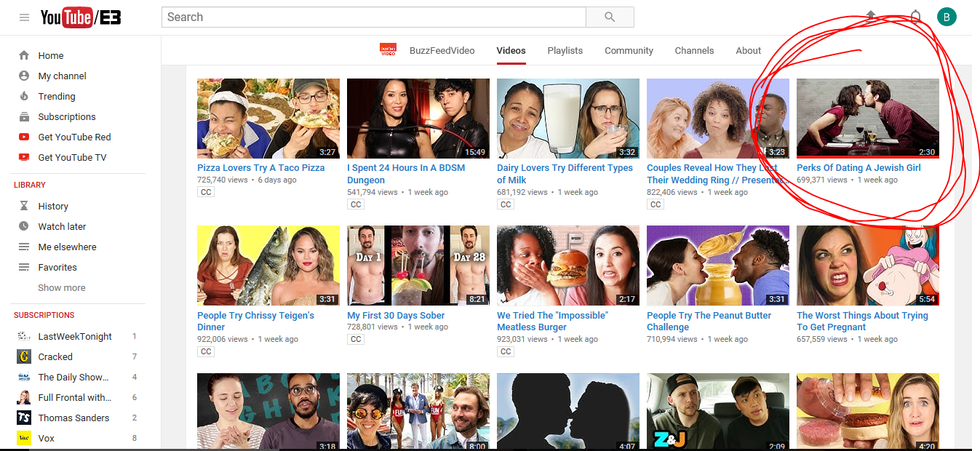Image resolution: width=980 pixels, height=451 pixels.
Task: Click the taco pizza video thumbnail
Action: (x=268, y=118)
